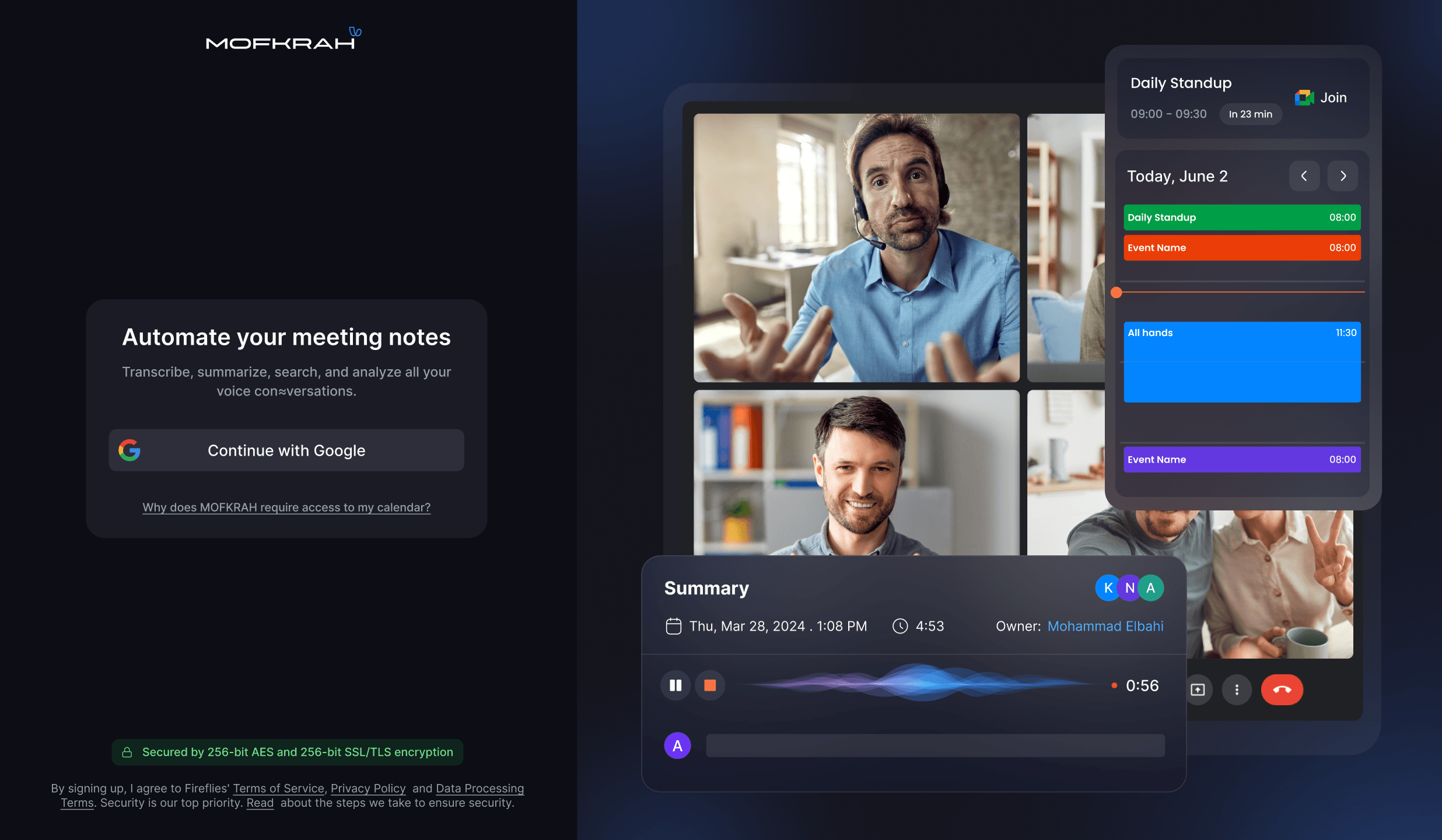The image size is (1442, 840).
Task: Click participant avatar K
Action: [x=1108, y=588]
